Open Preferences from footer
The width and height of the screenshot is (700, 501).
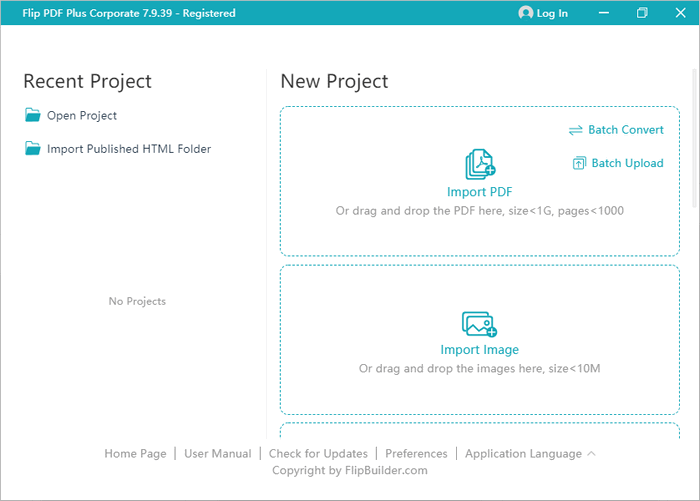point(416,454)
